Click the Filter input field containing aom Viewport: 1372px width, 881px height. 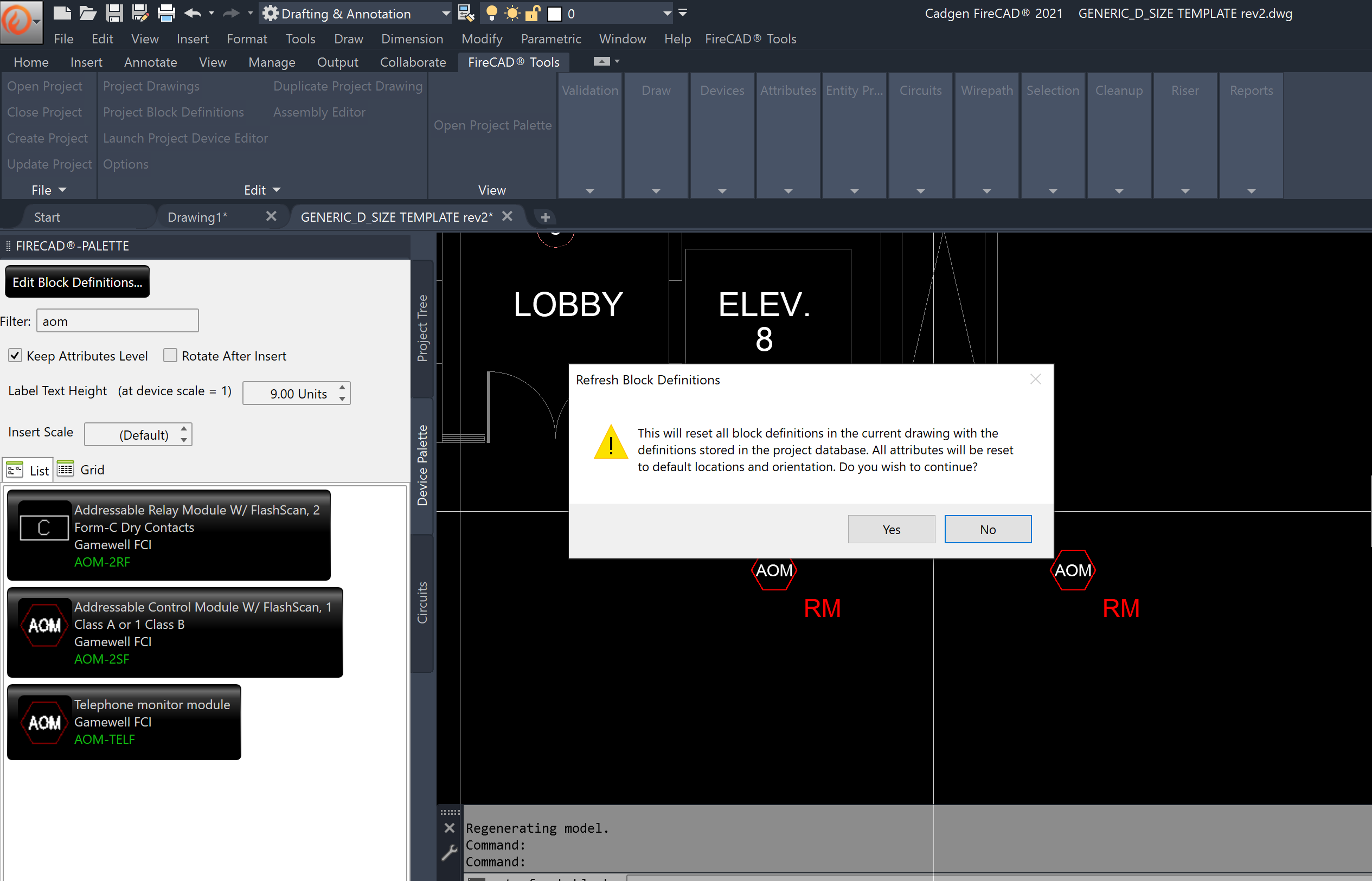click(x=117, y=321)
